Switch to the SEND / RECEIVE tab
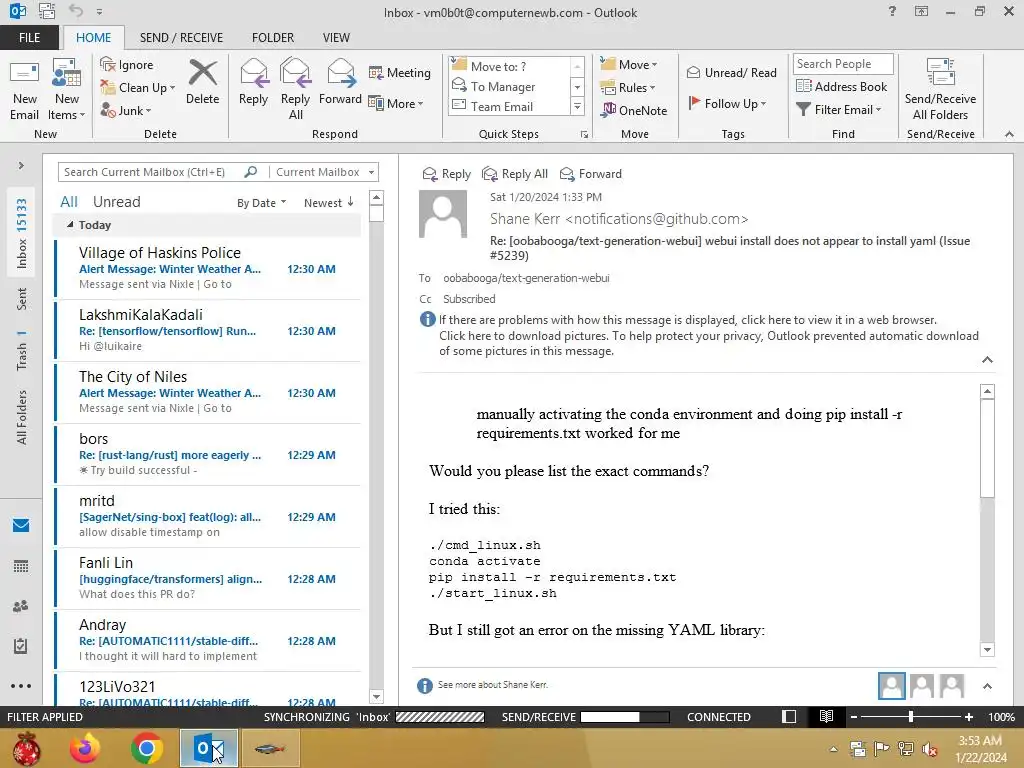 pos(181,37)
